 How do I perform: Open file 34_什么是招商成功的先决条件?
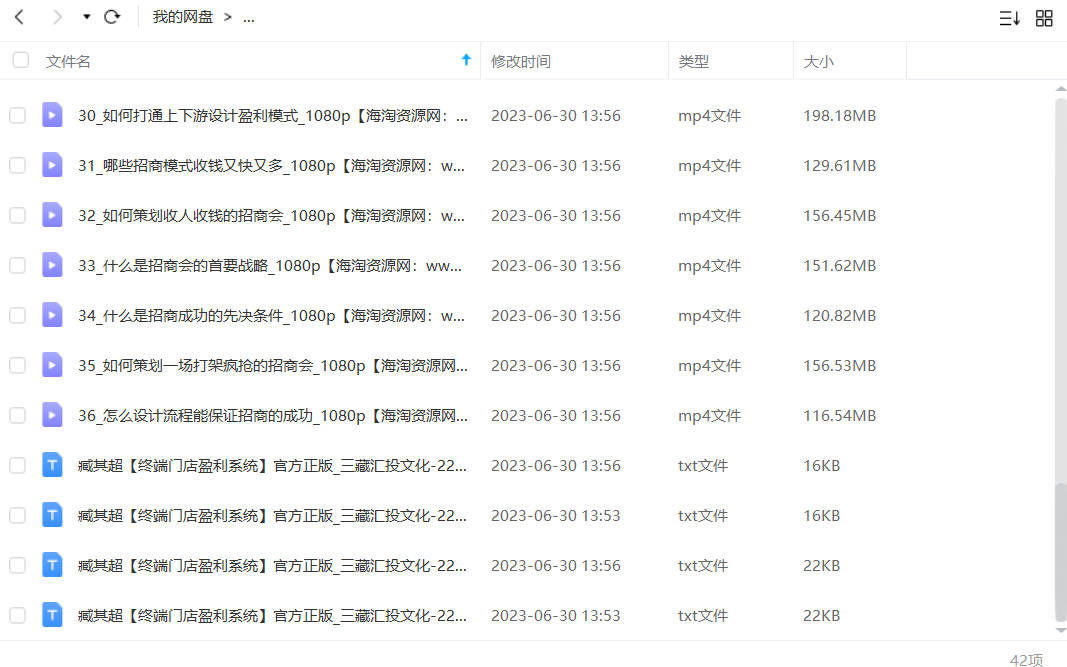tap(272, 316)
